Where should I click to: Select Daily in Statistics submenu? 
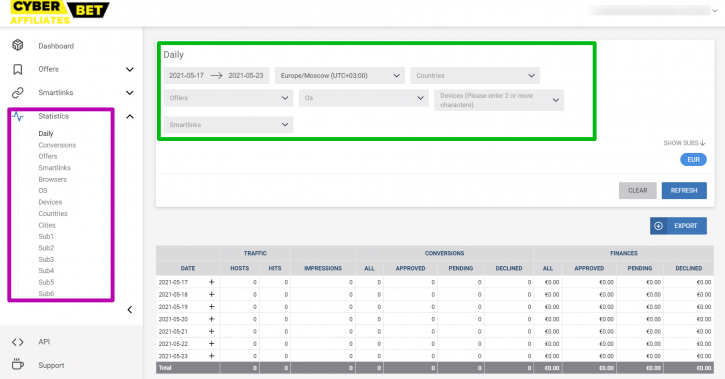click(x=46, y=134)
